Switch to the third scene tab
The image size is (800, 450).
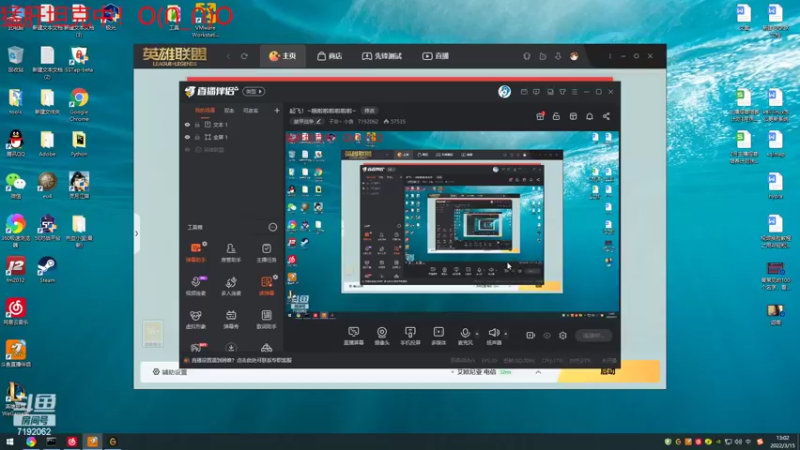point(250,110)
